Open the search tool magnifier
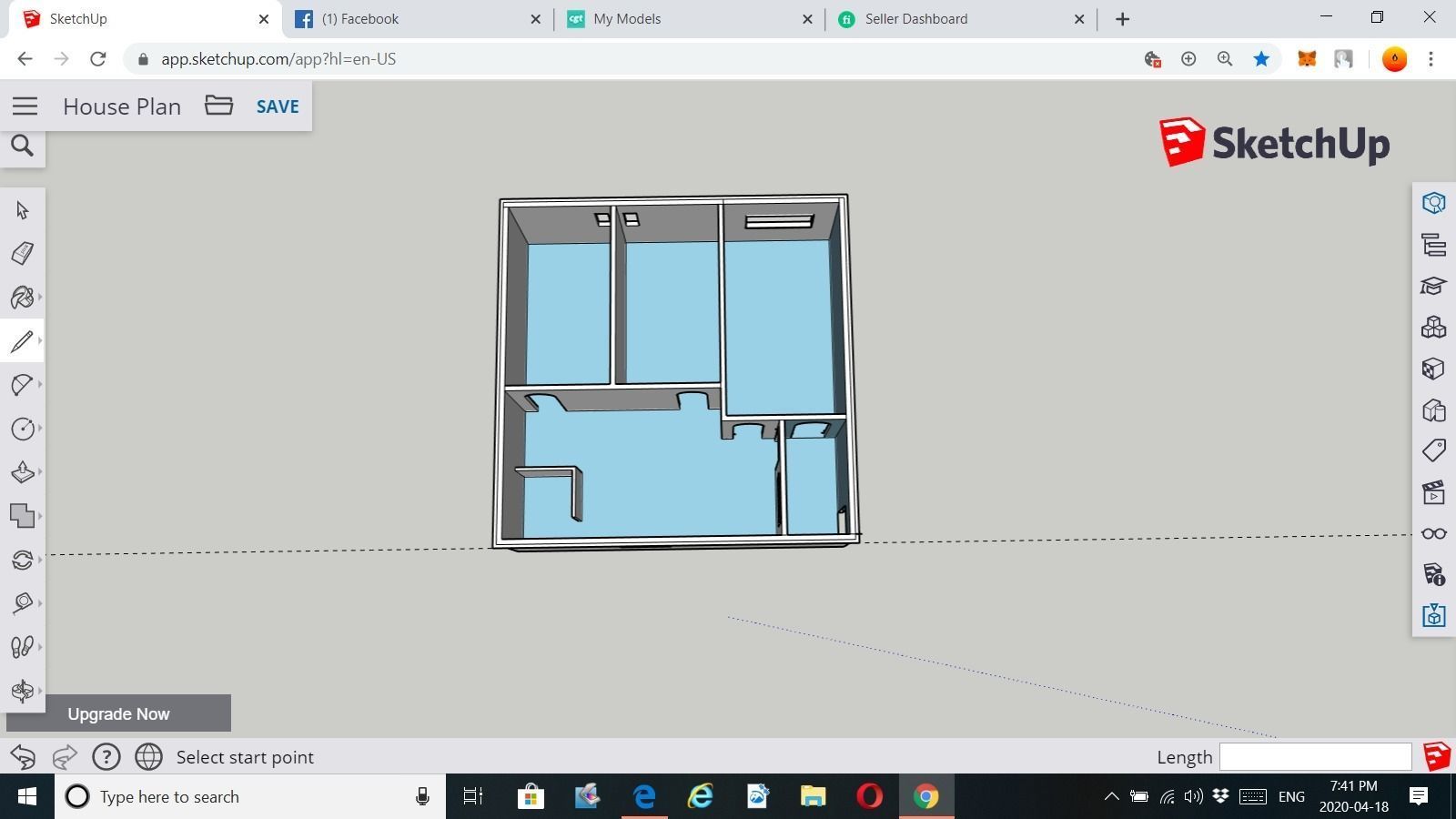The image size is (1456, 819). (22, 146)
